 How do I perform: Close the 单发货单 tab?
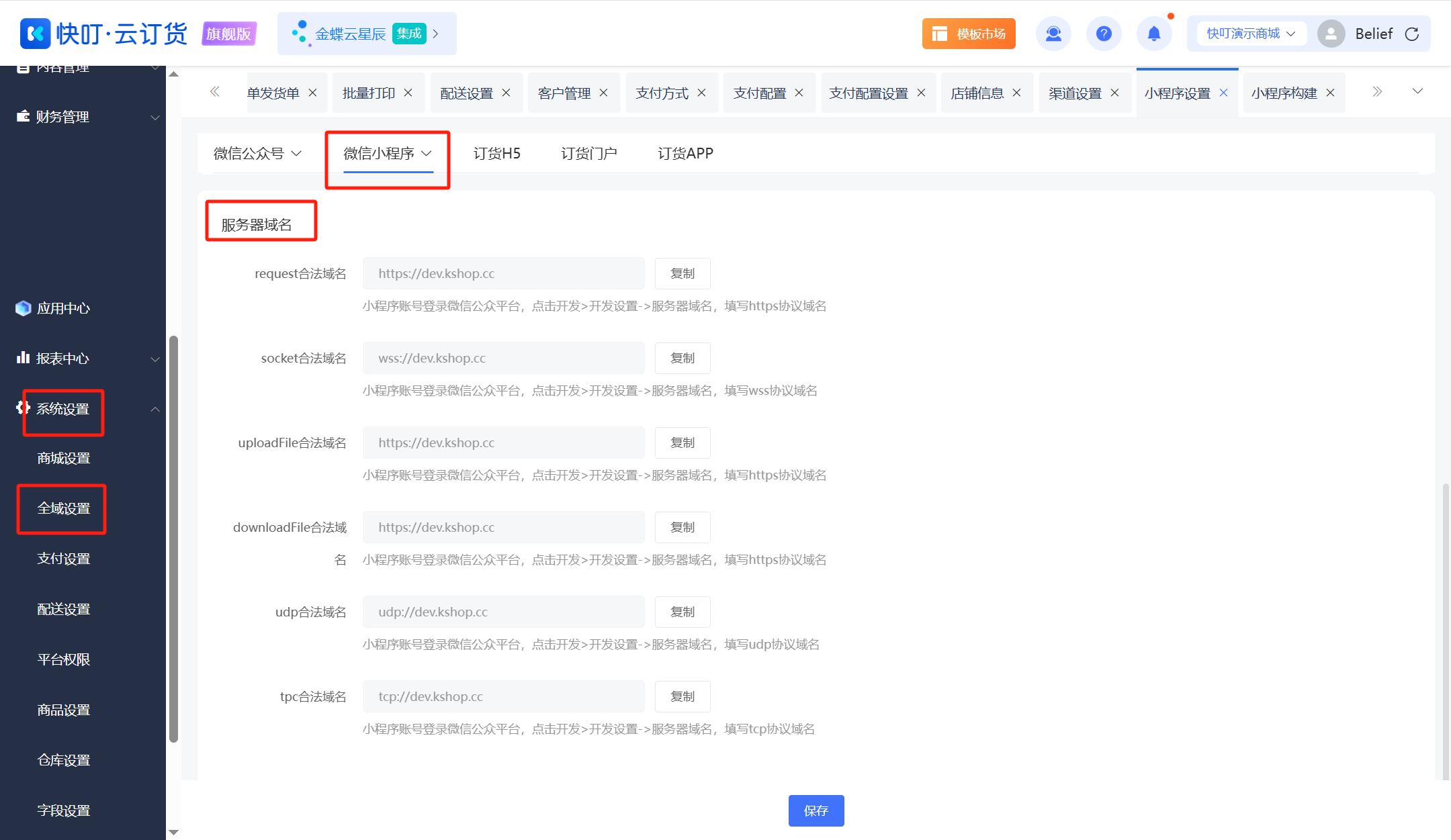coord(312,93)
